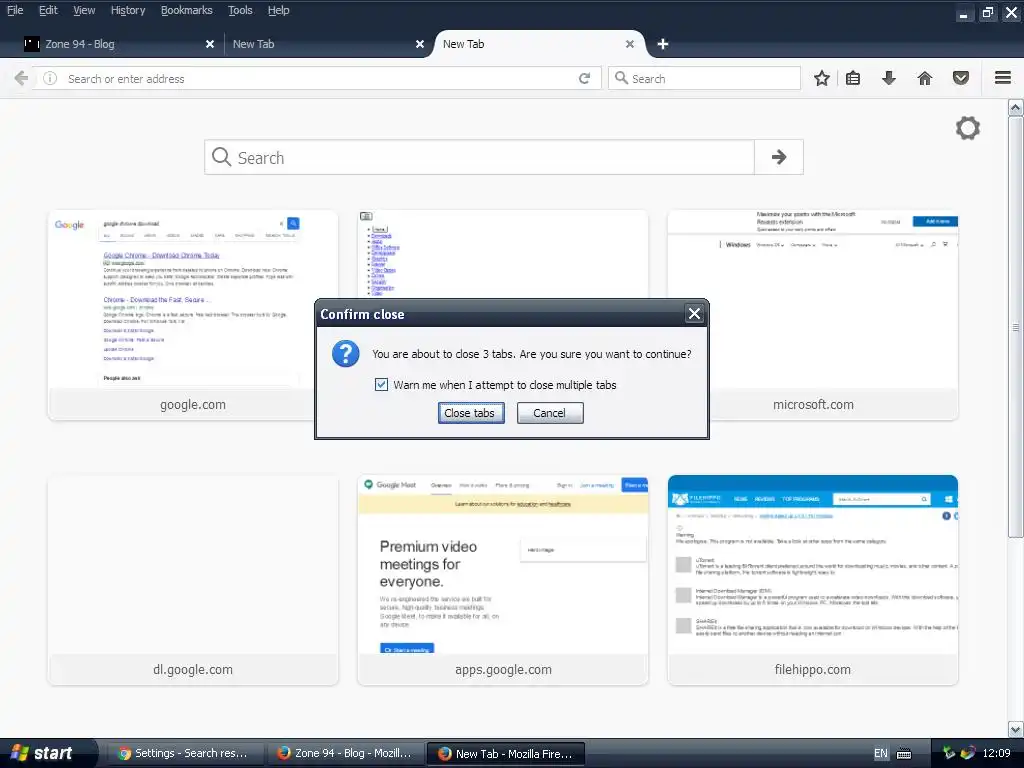Click the new tab search go arrow
Screen dimensions: 1024x768
(778, 157)
